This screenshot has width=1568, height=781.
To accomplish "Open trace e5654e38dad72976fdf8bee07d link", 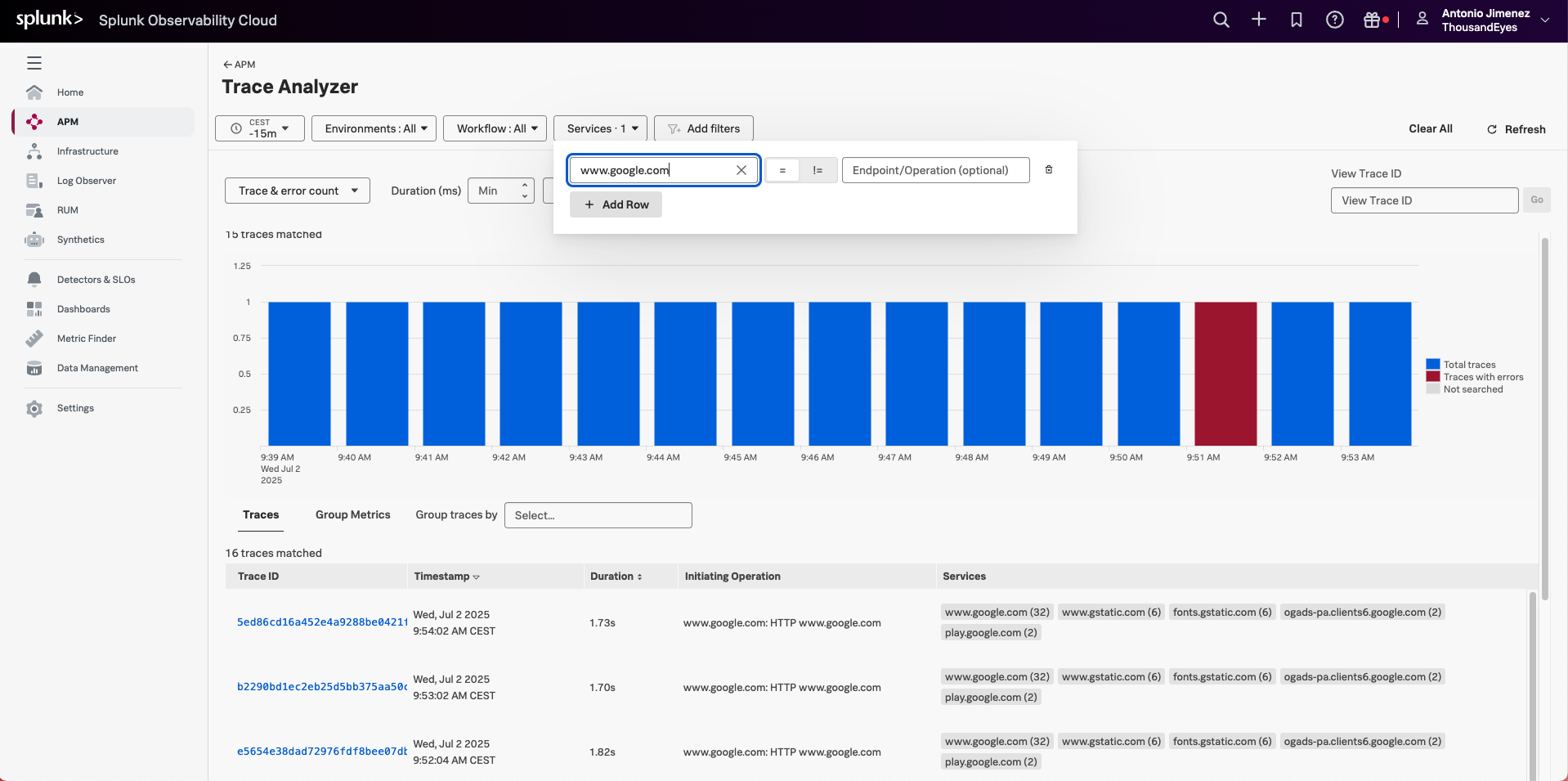I will (x=322, y=752).
